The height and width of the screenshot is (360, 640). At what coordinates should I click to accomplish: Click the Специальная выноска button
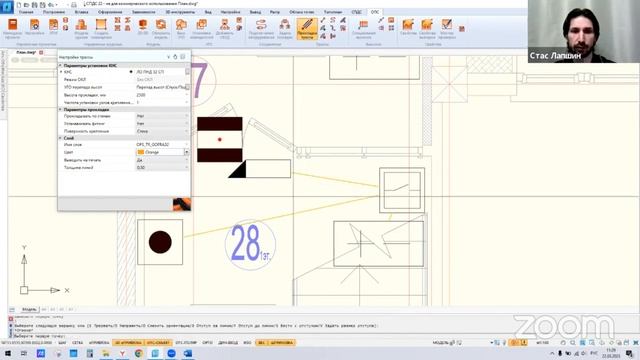tap(363, 29)
